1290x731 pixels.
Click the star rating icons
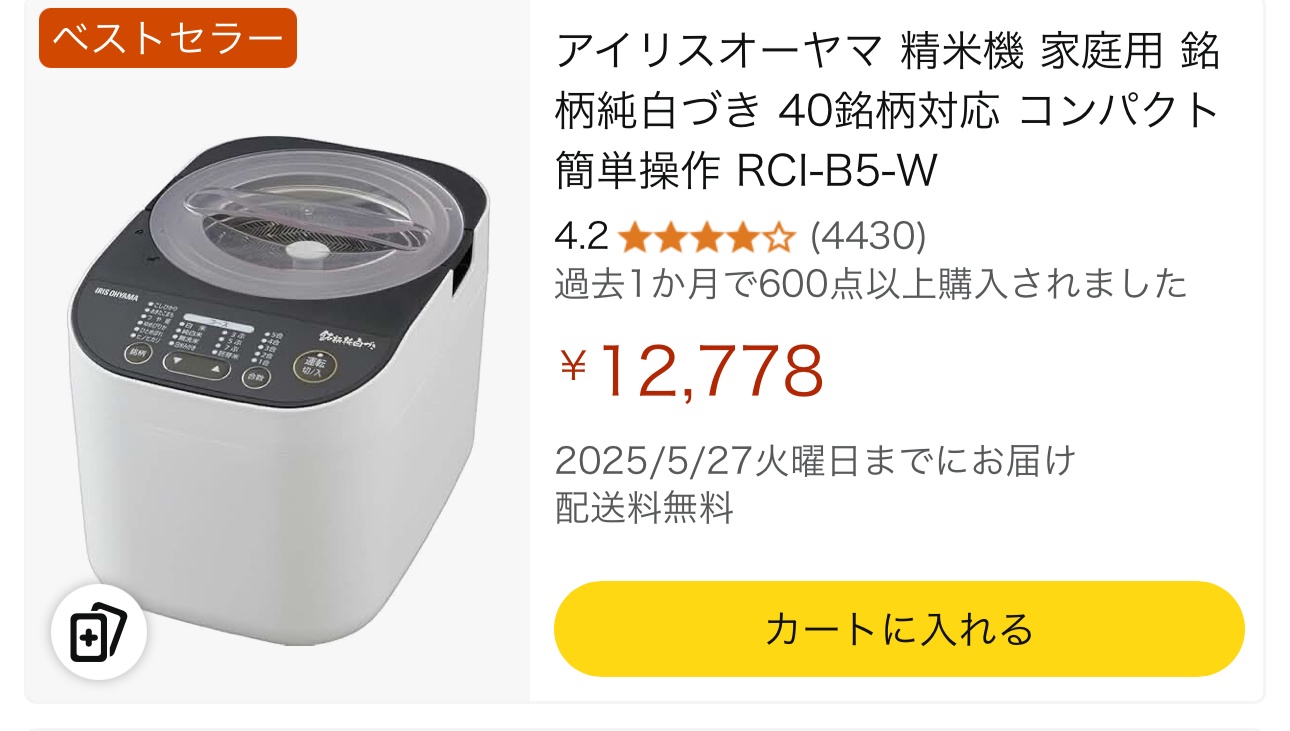coord(706,238)
